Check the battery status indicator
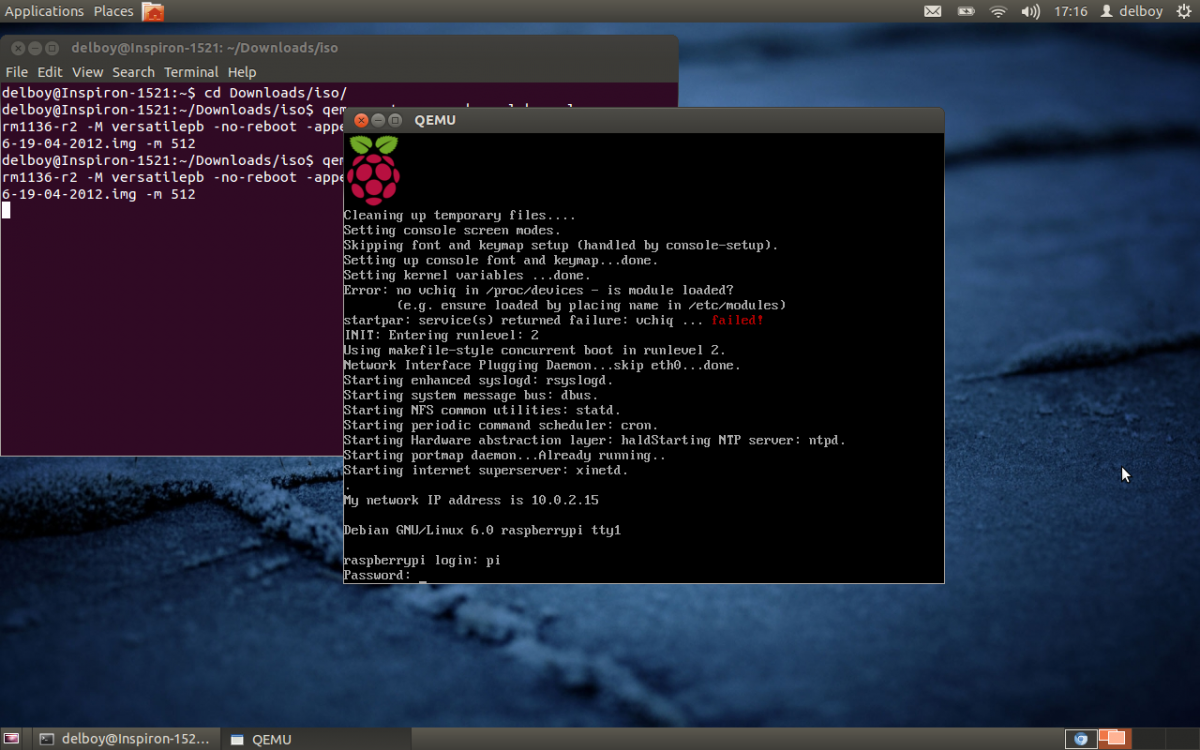1200x750 pixels. [x=965, y=12]
